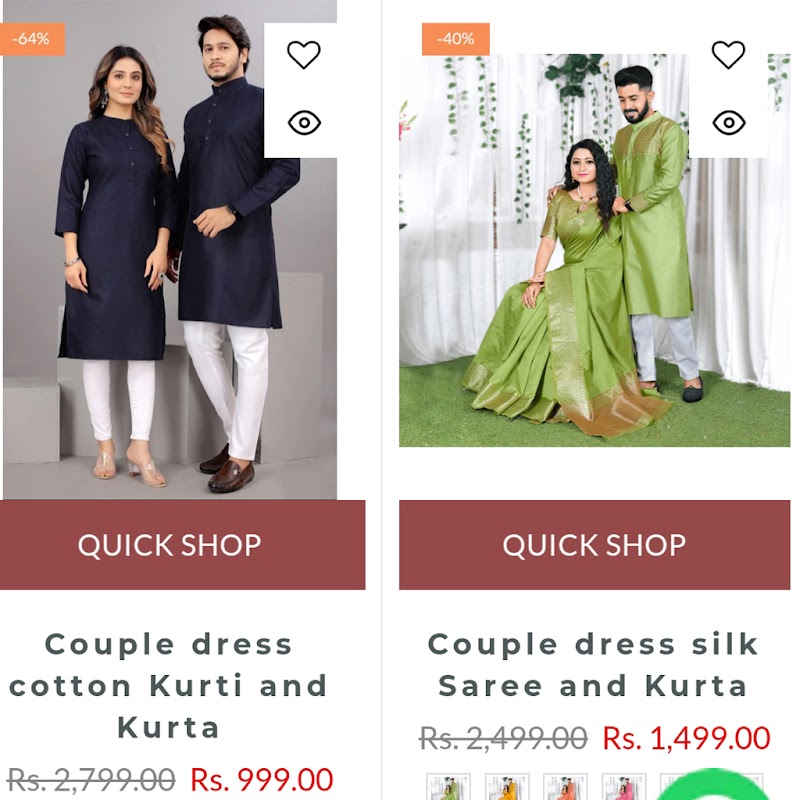
Task: Click the -64% discount badge
Action: [32, 39]
